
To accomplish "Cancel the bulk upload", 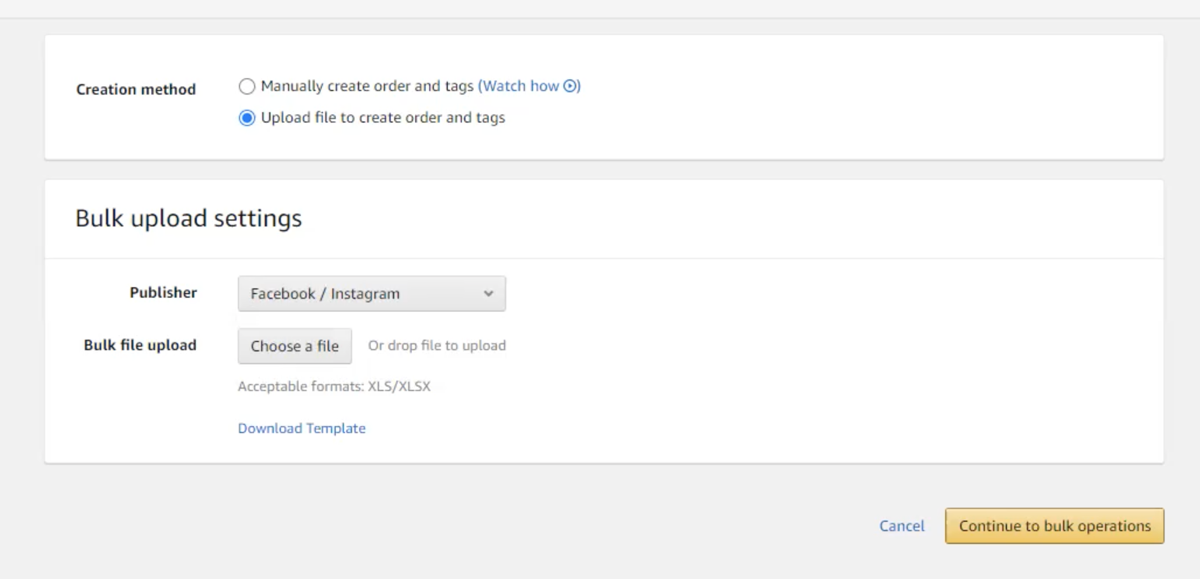I will 901,526.
